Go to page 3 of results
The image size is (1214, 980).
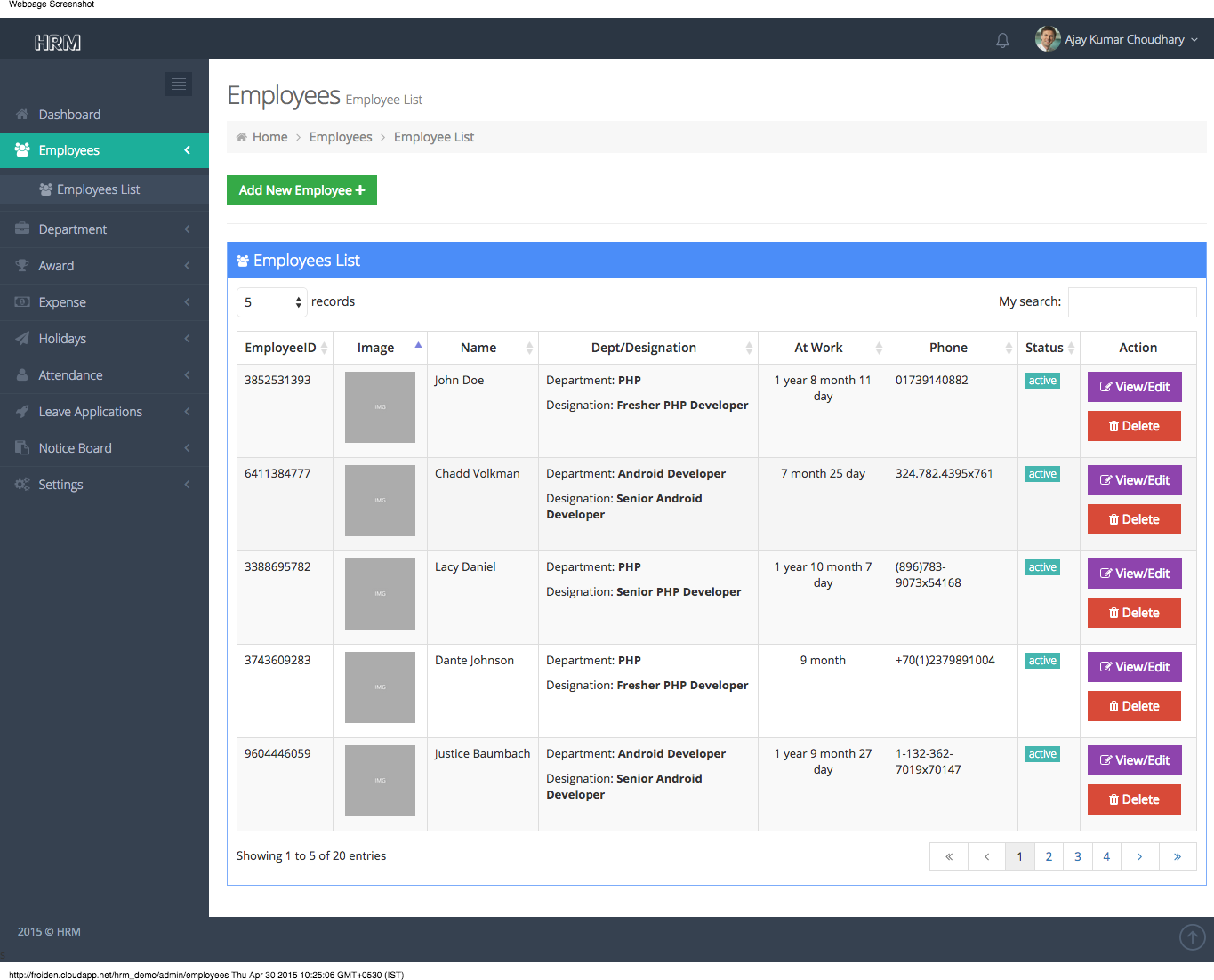[x=1078, y=856]
